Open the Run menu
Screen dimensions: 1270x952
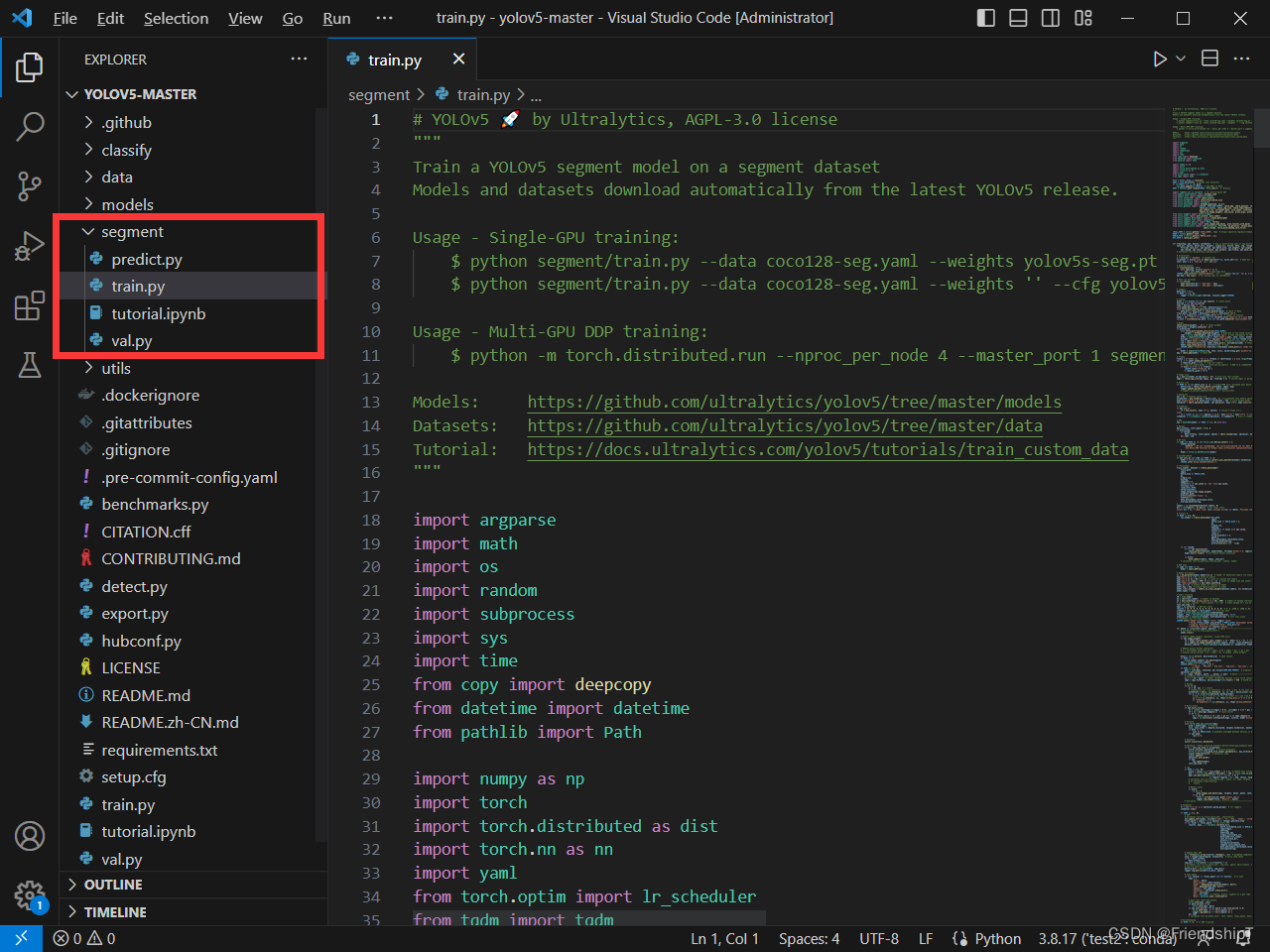[x=336, y=18]
